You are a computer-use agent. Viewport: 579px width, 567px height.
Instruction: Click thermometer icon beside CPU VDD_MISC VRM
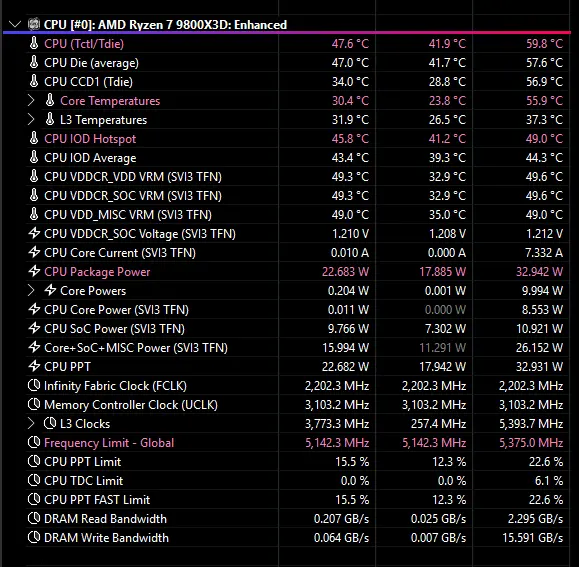point(34,214)
